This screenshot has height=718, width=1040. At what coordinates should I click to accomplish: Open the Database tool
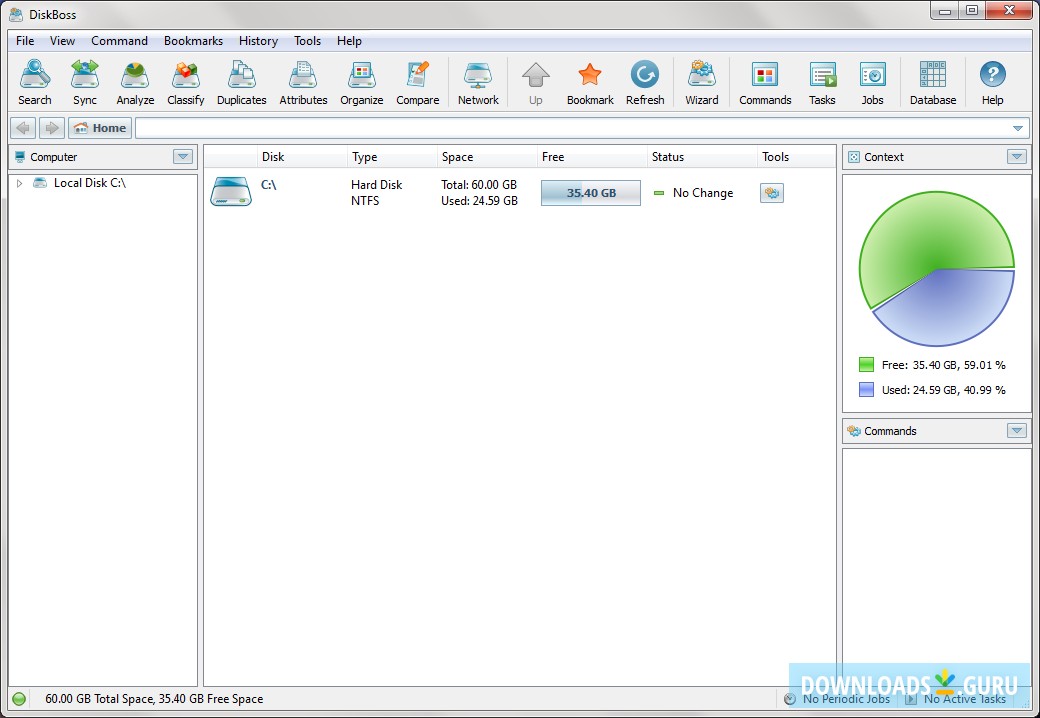[933, 82]
